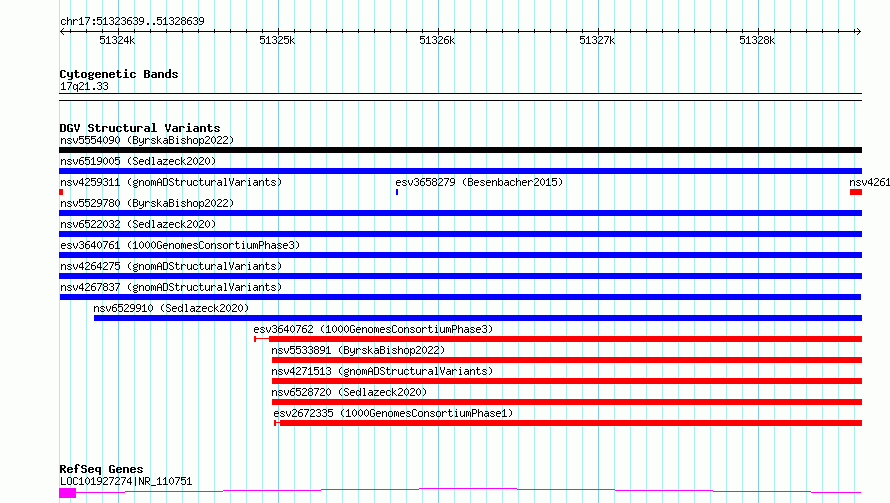Click the blue nsv6529910 variant bar
This screenshot has height=503, width=890.
click(x=478, y=318)
